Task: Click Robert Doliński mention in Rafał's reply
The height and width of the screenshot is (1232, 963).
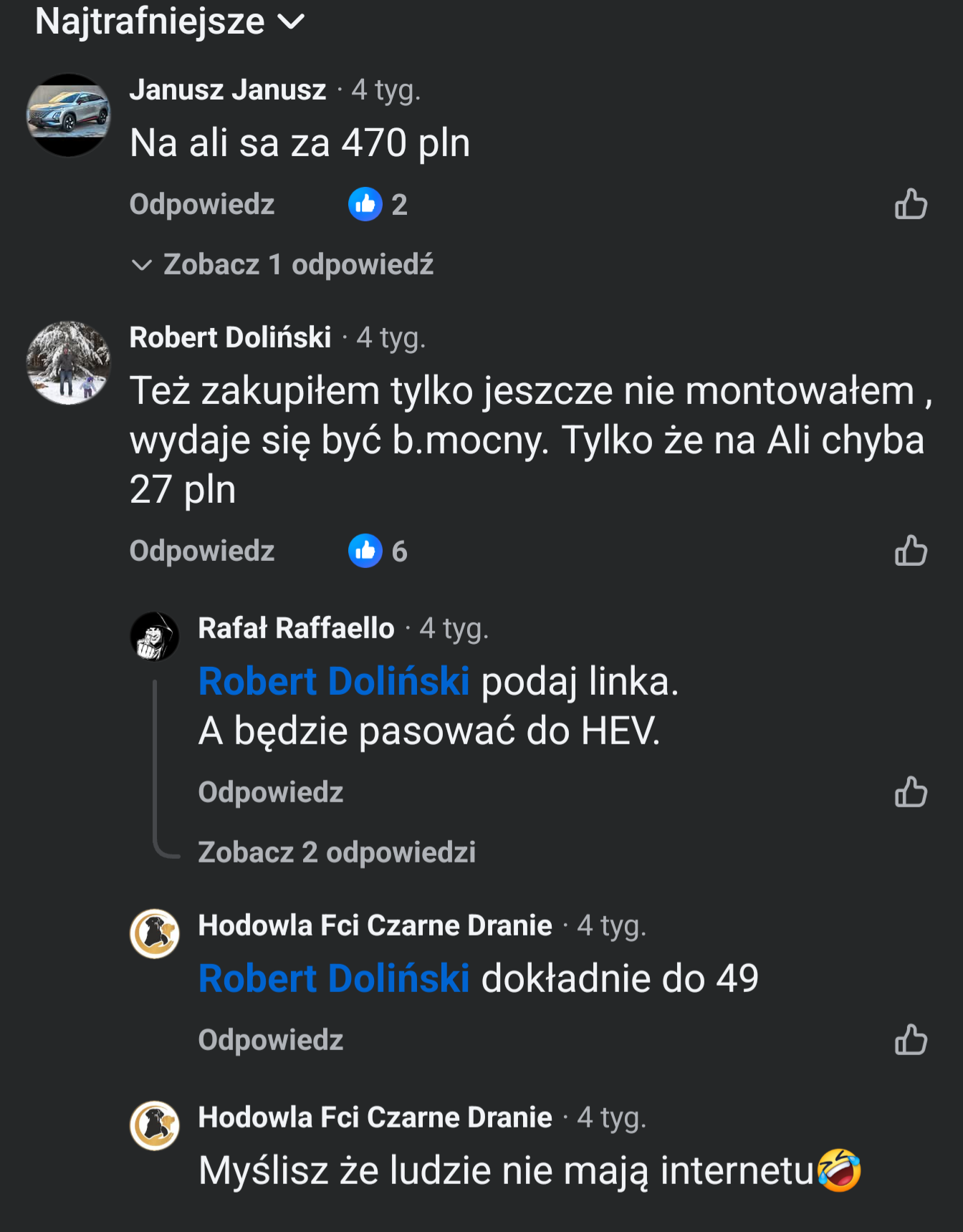Action: click(334, 681)
